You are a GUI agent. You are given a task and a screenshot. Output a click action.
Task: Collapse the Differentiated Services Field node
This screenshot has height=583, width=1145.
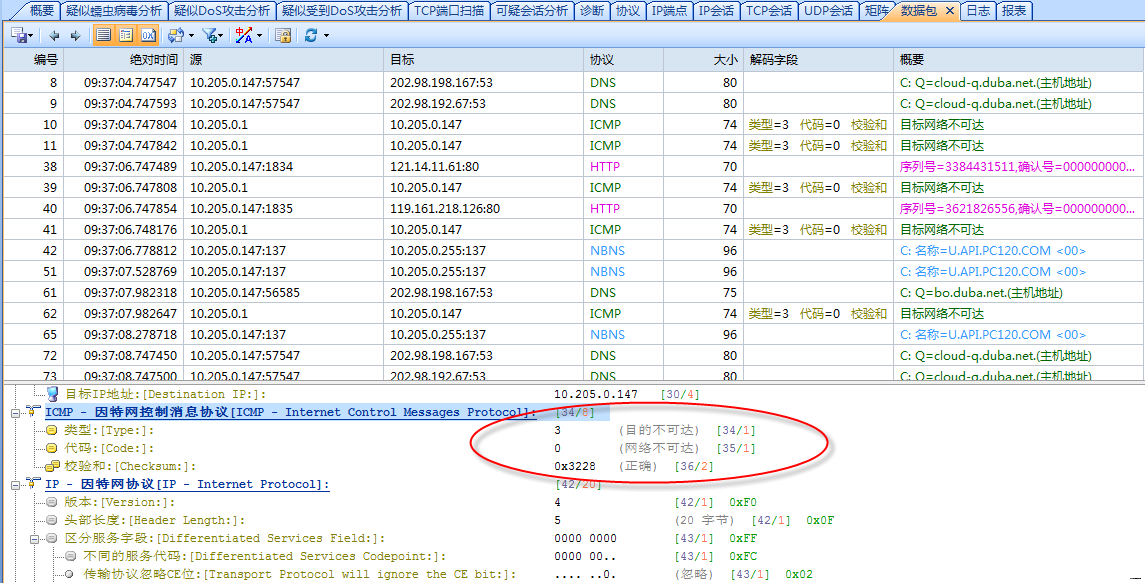click(35, 538)
